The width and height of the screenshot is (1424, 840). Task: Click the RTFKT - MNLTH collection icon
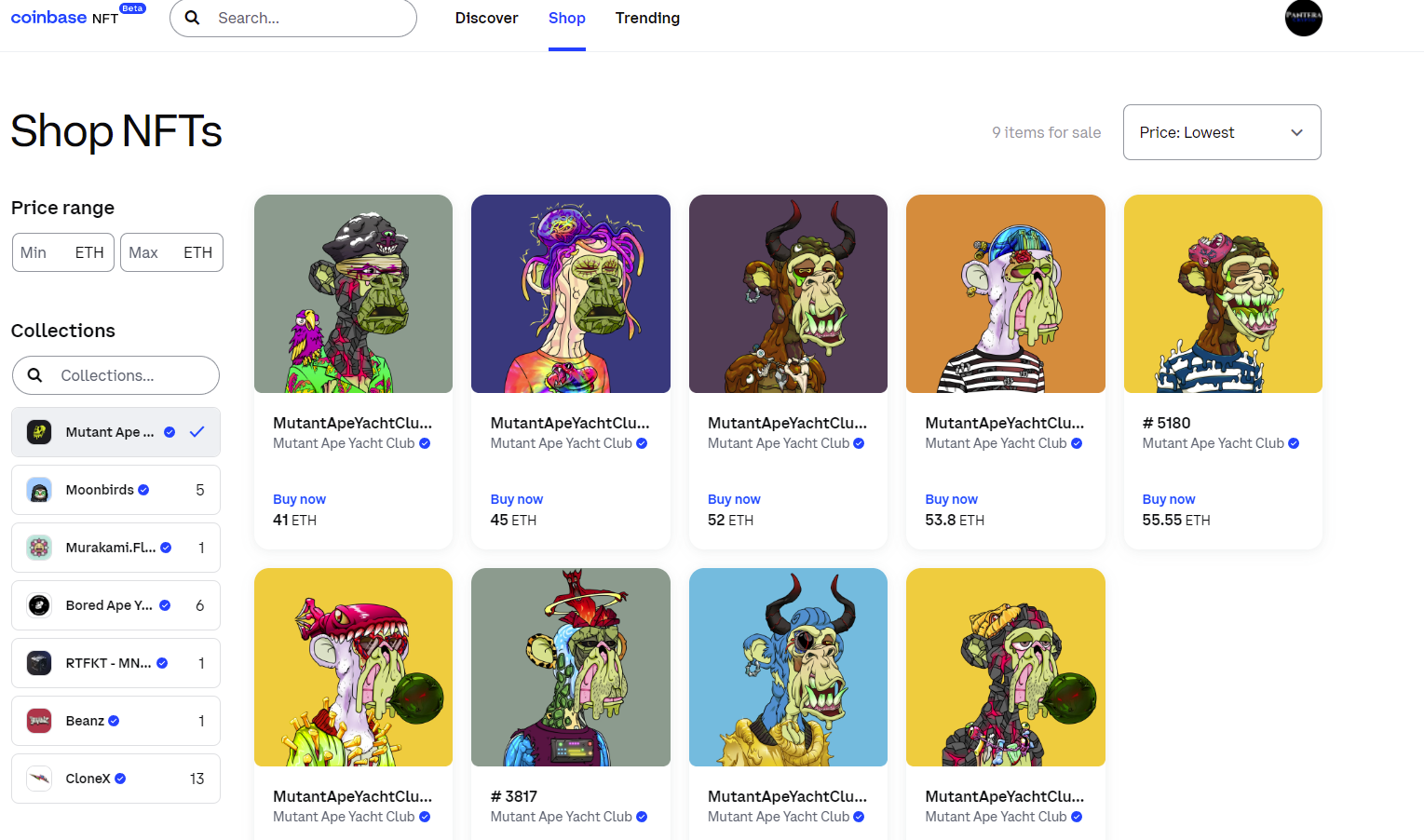(39, 663)
